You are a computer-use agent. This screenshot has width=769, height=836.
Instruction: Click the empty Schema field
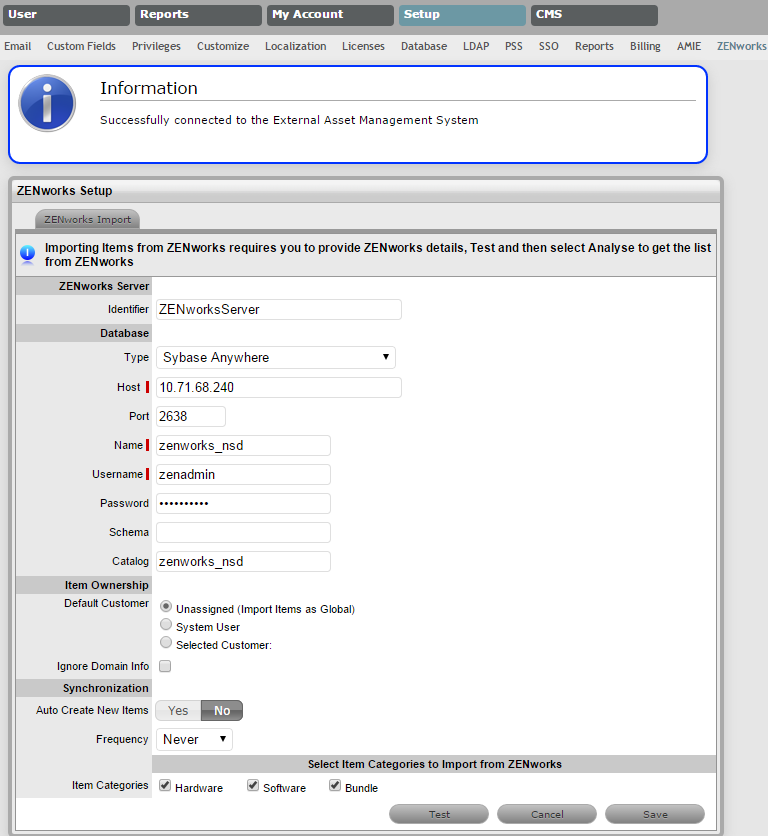[243, 533]
